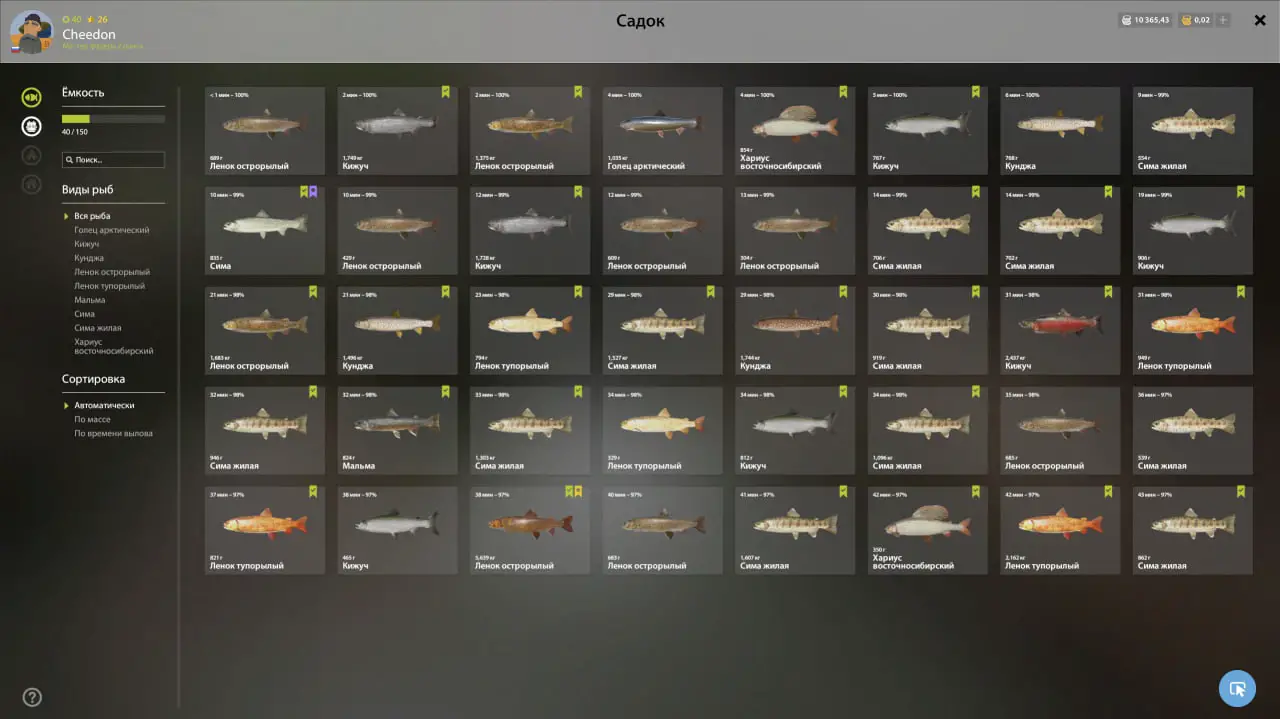1280x719 pixels.
Task: Click the help question mark icon
Action: tap(32, 697)
